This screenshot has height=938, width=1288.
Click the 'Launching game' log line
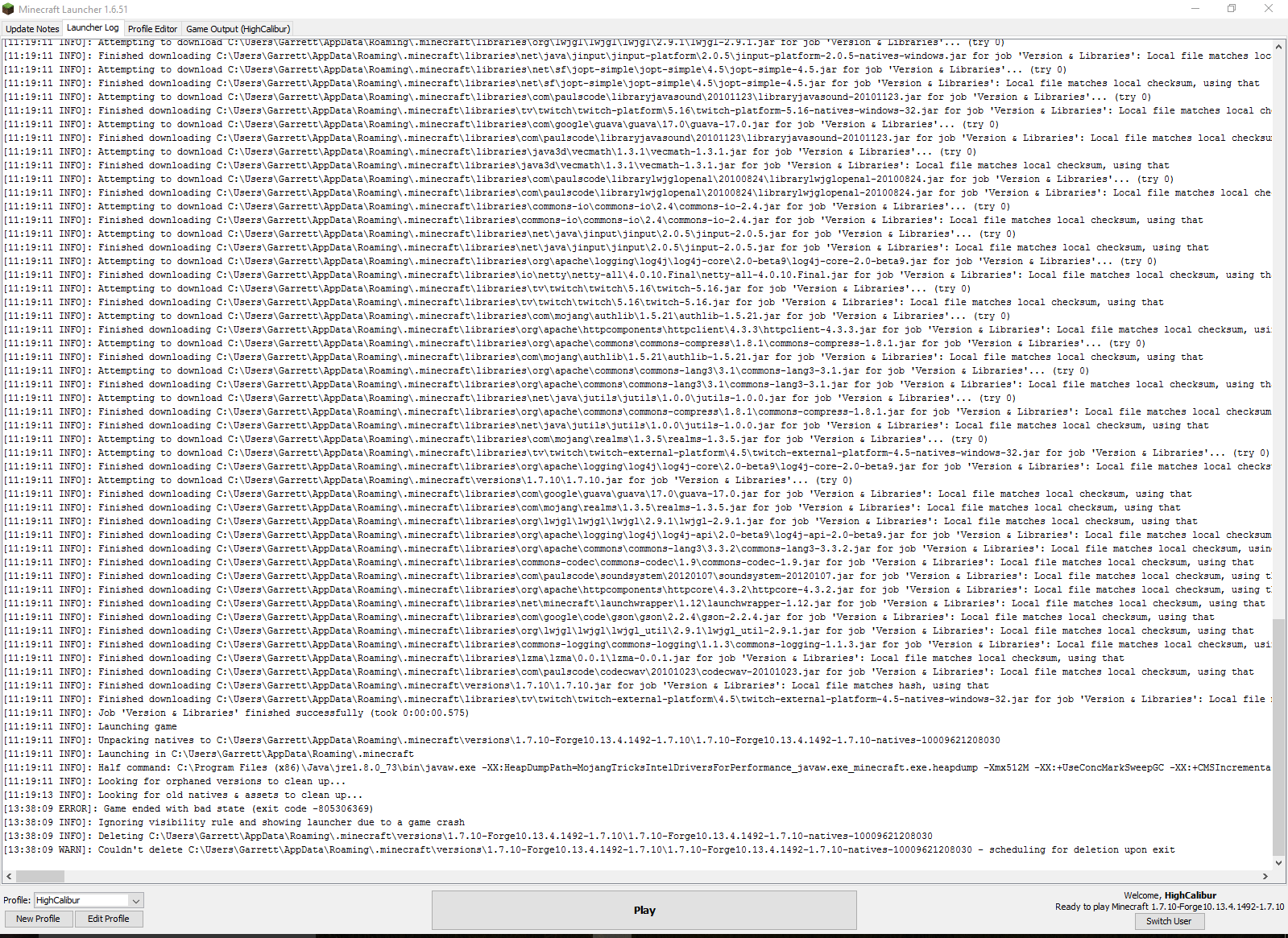coord(90,726)
